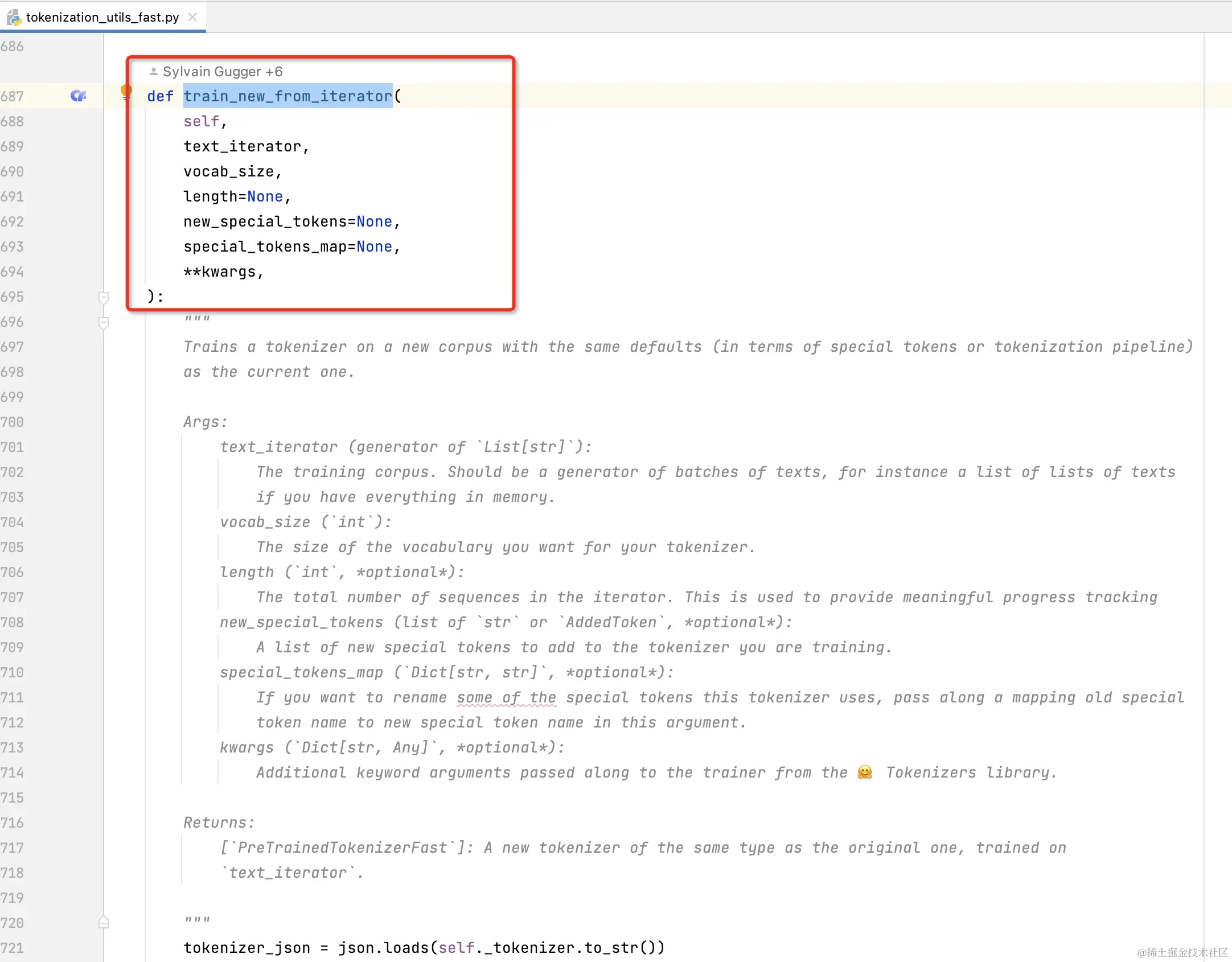The height and width of the screenshot is (962, 1232).
Task: Click the underlined 'some of the' text
Action: click(x=506, y=697)
